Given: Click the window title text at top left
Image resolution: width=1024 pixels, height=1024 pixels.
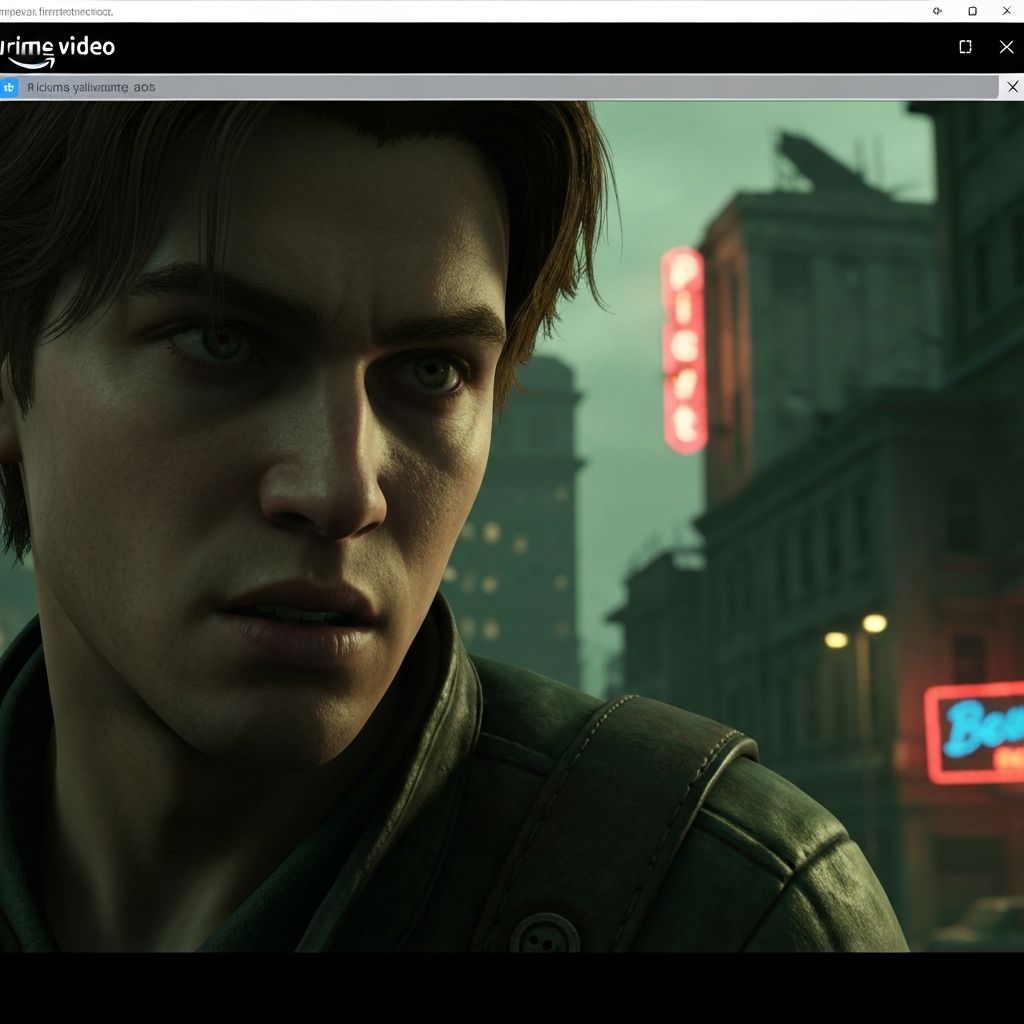Looking at the screenshot, I should pos(56,11).
